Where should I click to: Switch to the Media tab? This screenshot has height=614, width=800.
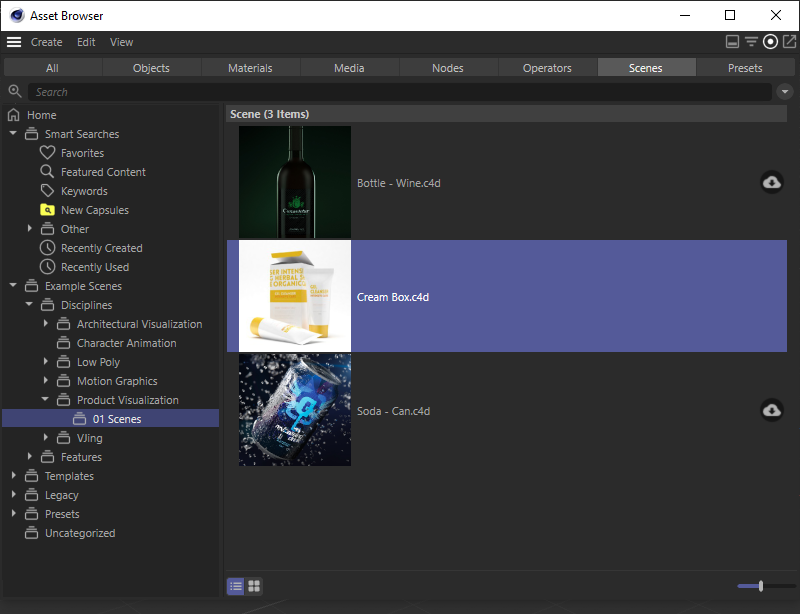coord(349,67)
